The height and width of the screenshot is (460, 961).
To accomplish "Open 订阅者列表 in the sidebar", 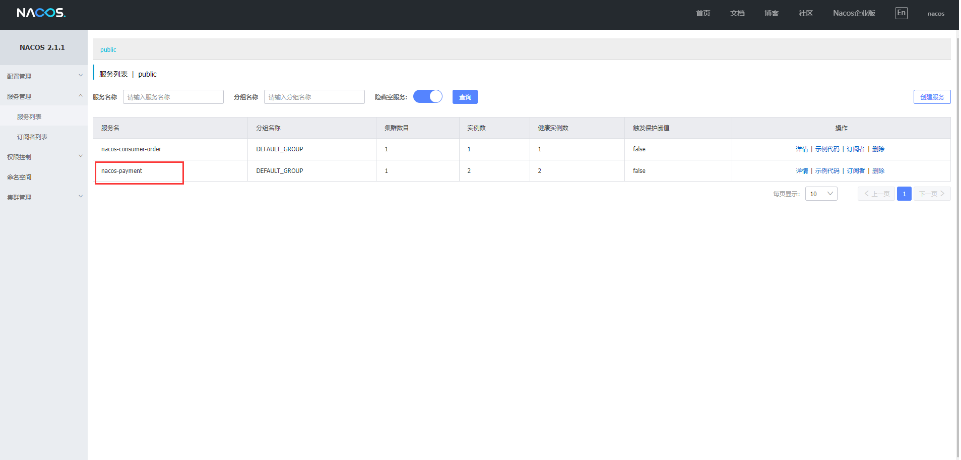I will pyautogui.click(x=32, y=137).
